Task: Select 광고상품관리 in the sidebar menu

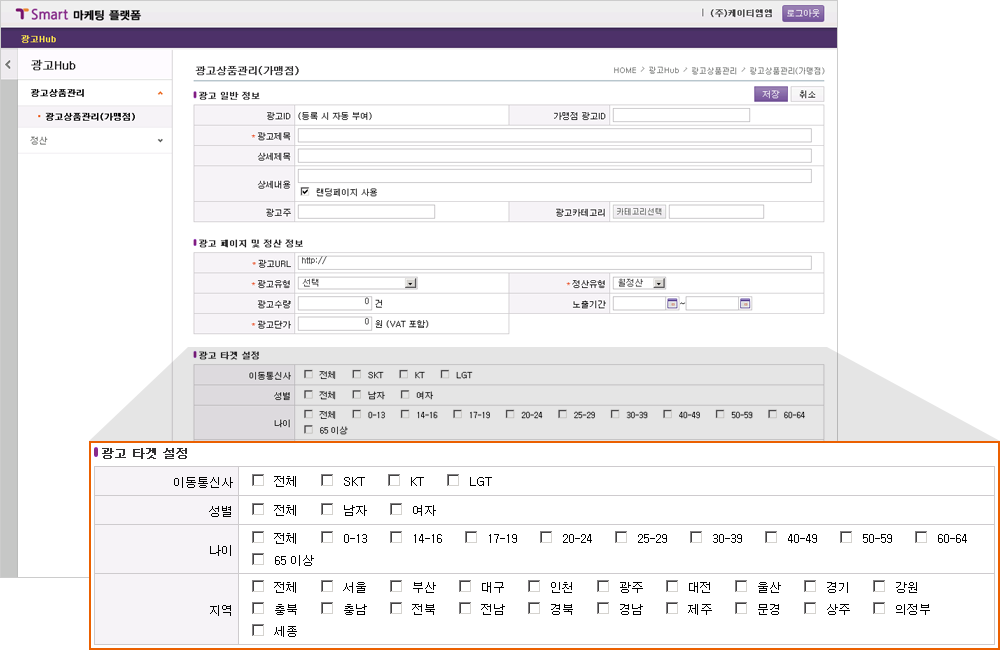Action: click(57, 93)
